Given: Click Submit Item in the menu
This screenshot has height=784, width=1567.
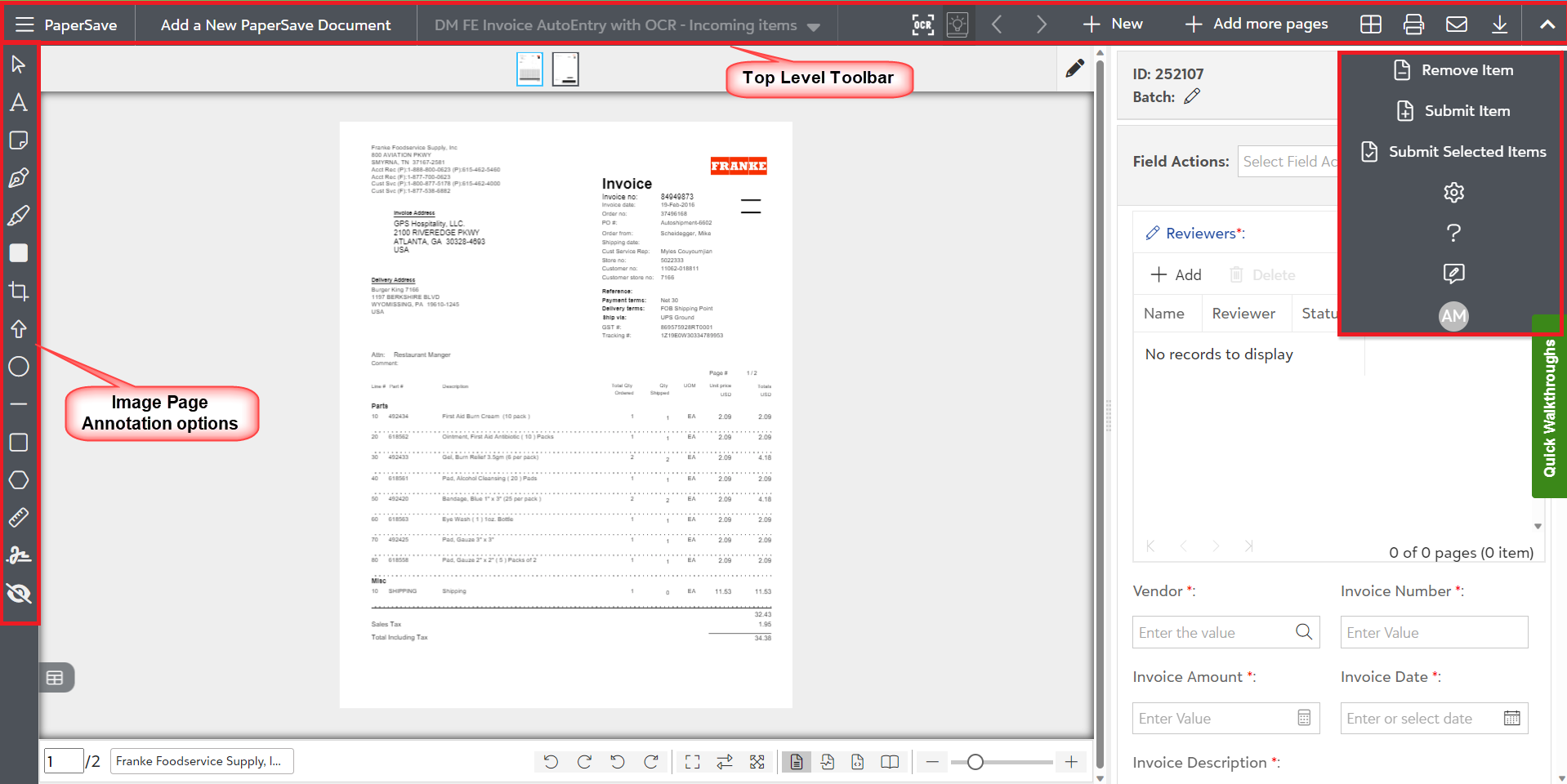Looking at the screenshot, I should pos(1454,111).
